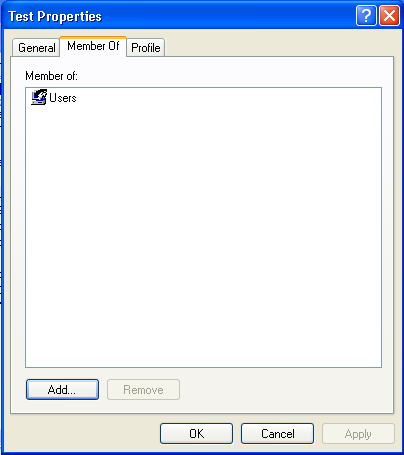Select the Member Of tab
404x455 pixels.
coord(93,46)
